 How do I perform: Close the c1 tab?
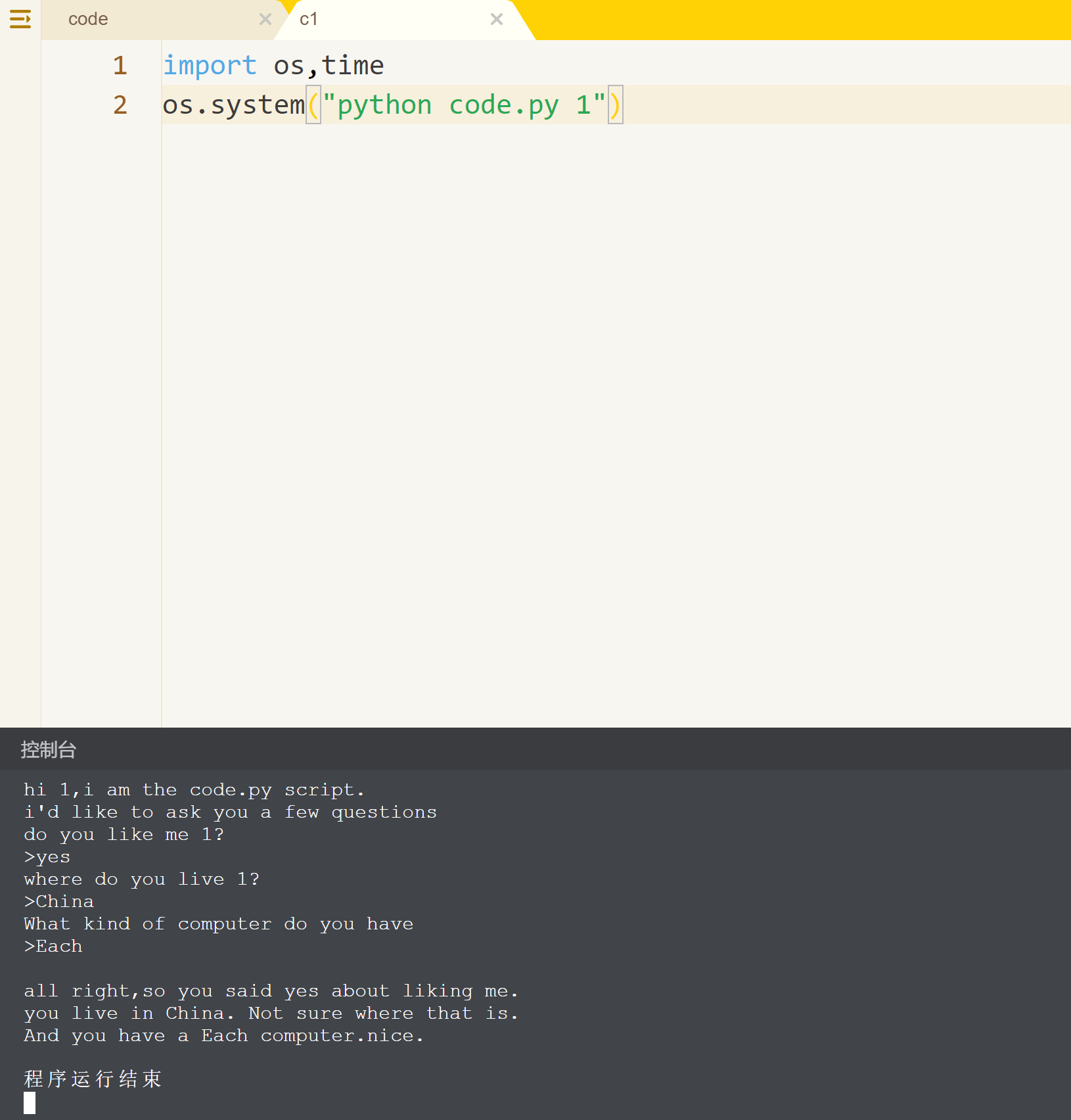click(497, 19)
